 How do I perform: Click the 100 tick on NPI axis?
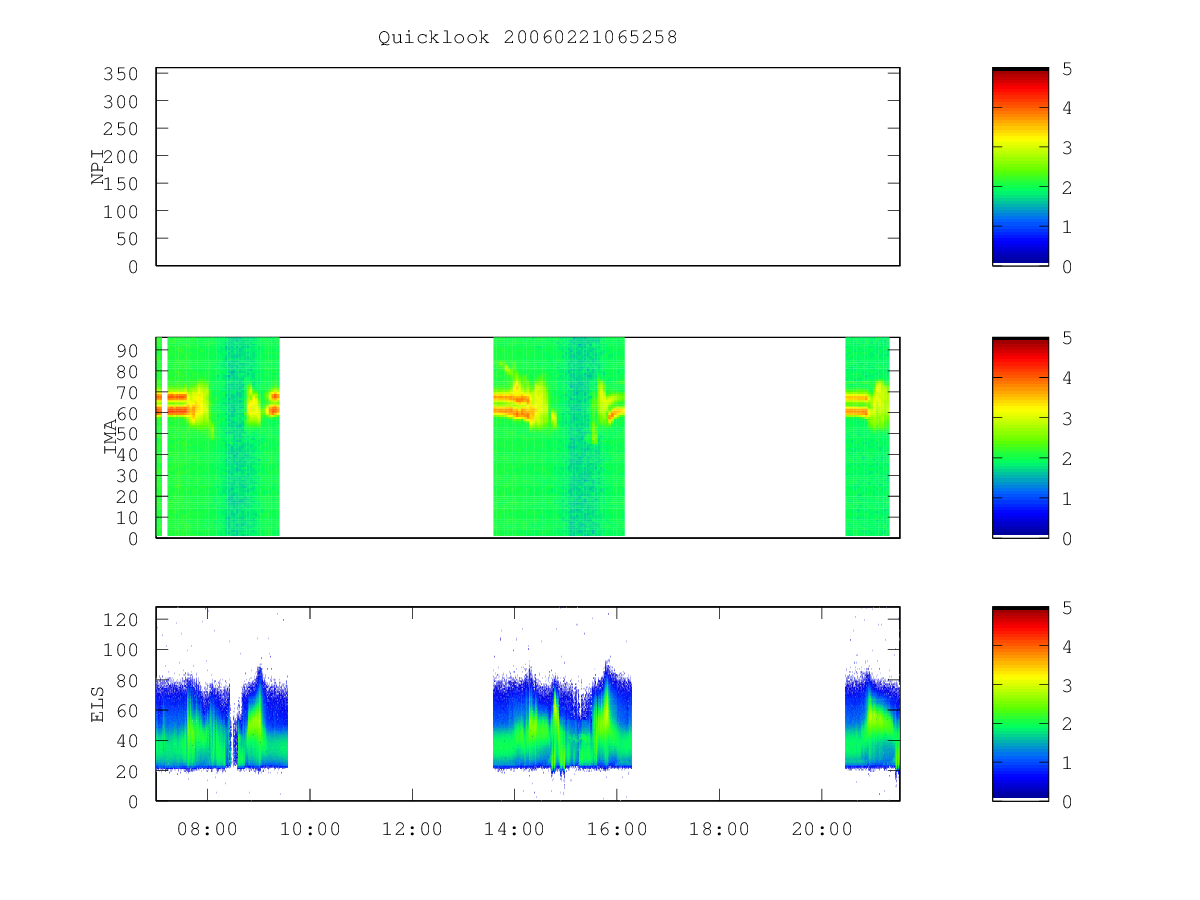(122, 211)
